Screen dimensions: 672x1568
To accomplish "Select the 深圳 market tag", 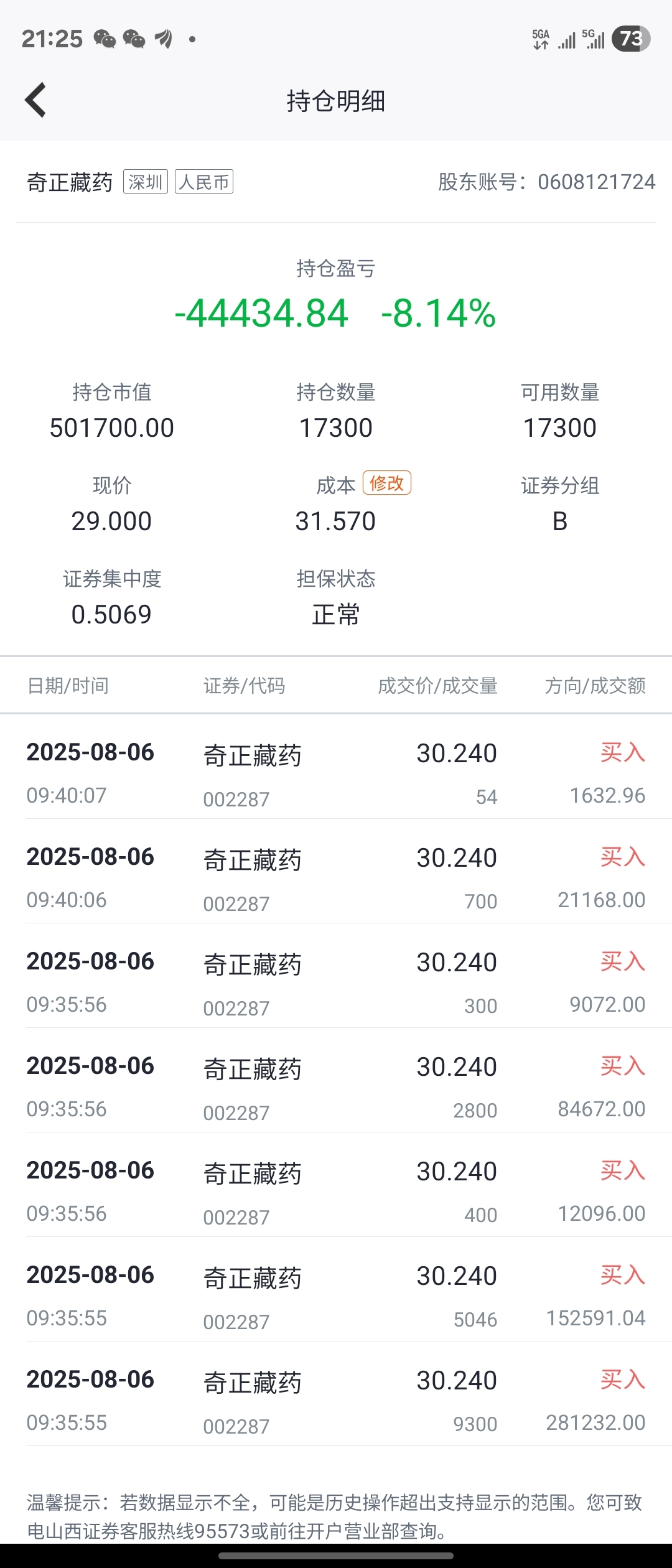I will (x=146, y=182).
